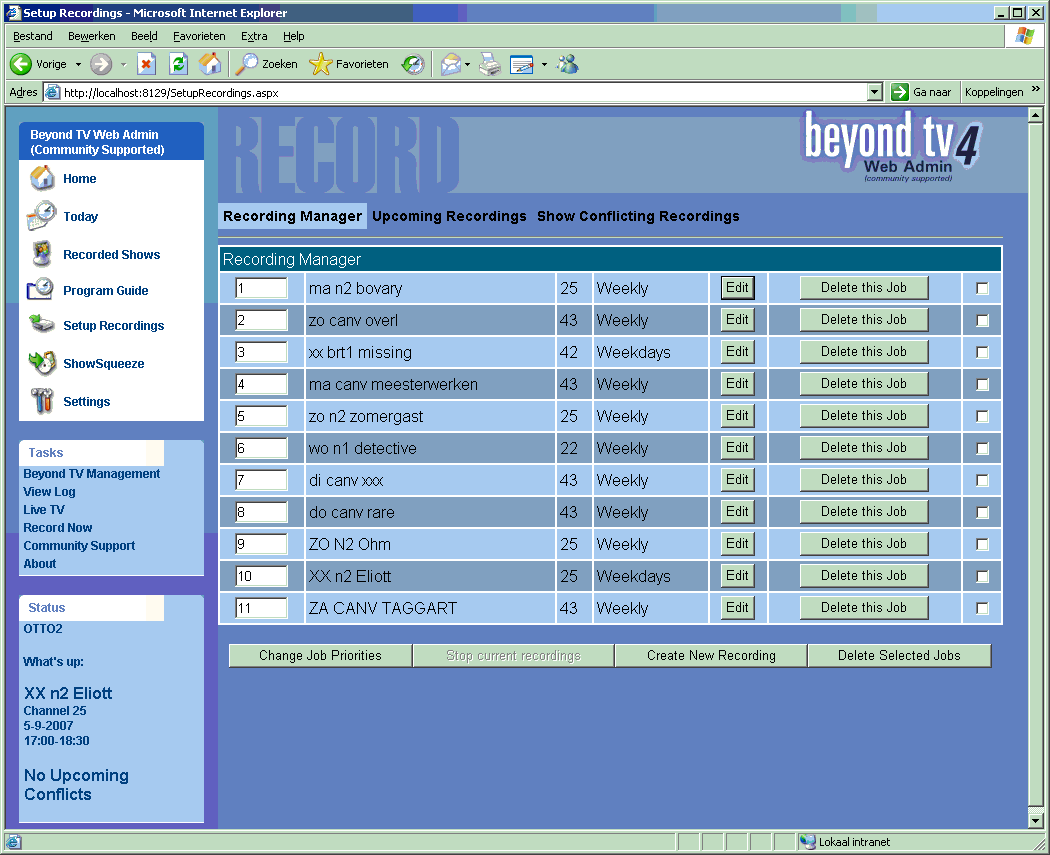The image size is (1050, 855).
Task: Edit the ZA CANV TAGGART job
Action: [x=737, y=608]
